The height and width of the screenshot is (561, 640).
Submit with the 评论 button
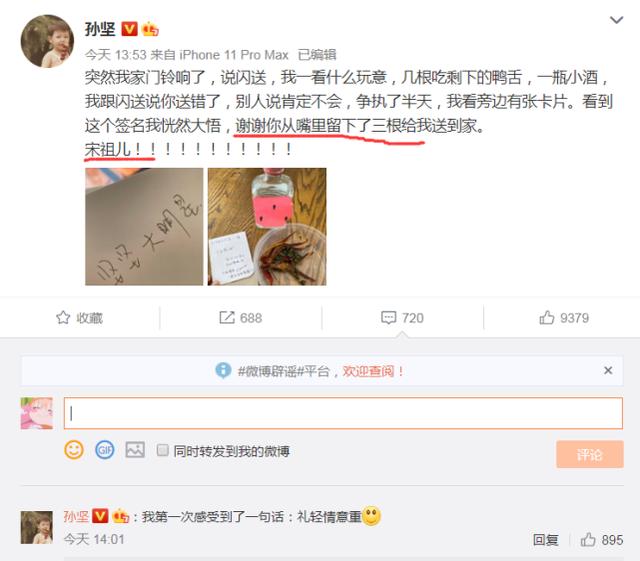(589, 454)
